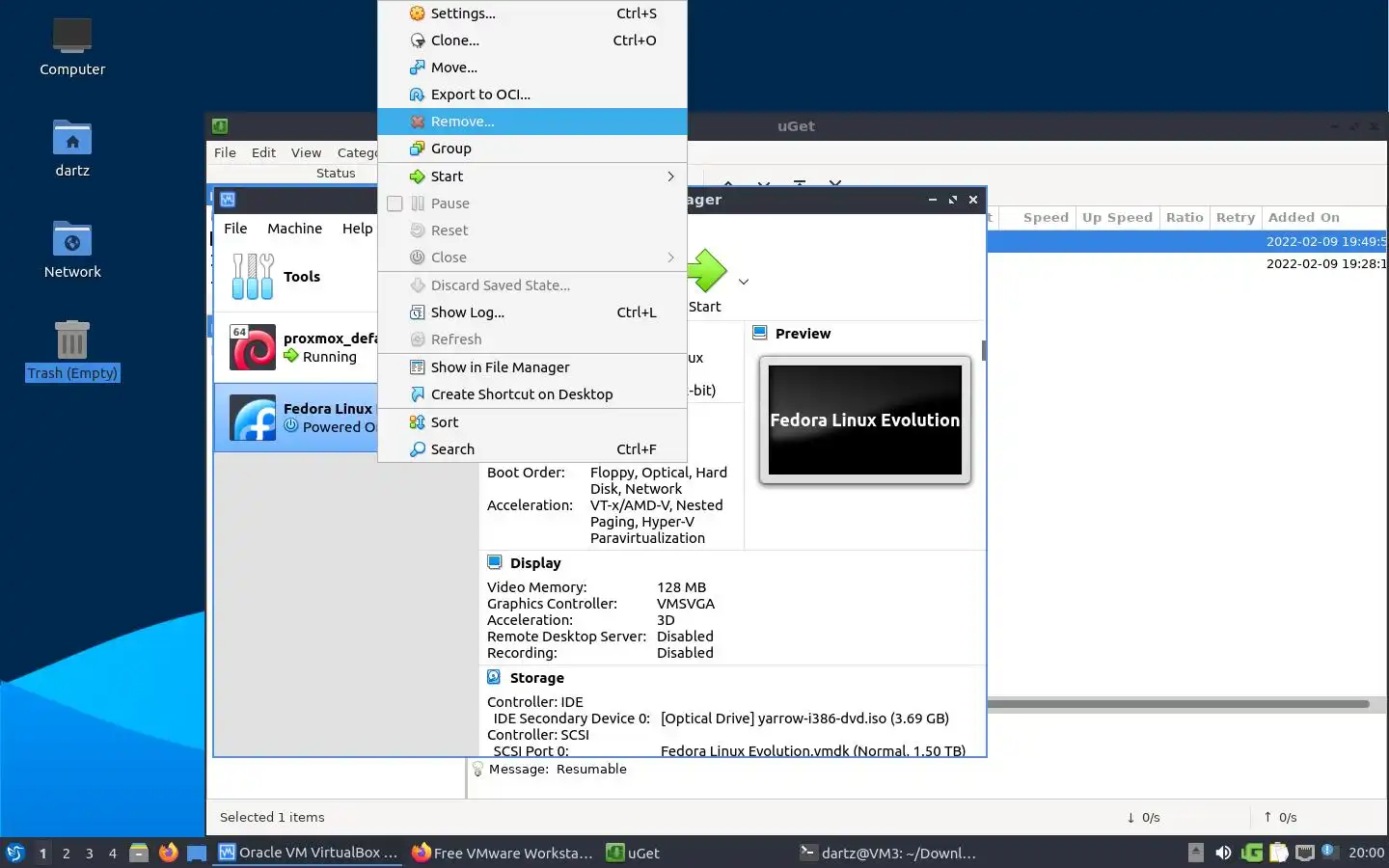
Task: Select the Fedora Linux VM icon
Action: [x=253, y=418]
